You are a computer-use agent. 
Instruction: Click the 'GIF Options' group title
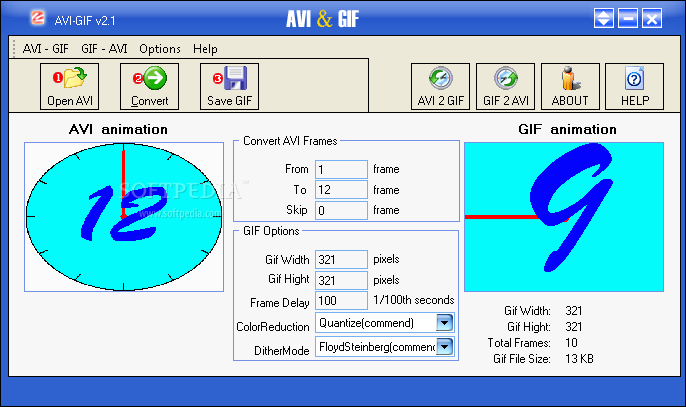[x=271, y=231]
